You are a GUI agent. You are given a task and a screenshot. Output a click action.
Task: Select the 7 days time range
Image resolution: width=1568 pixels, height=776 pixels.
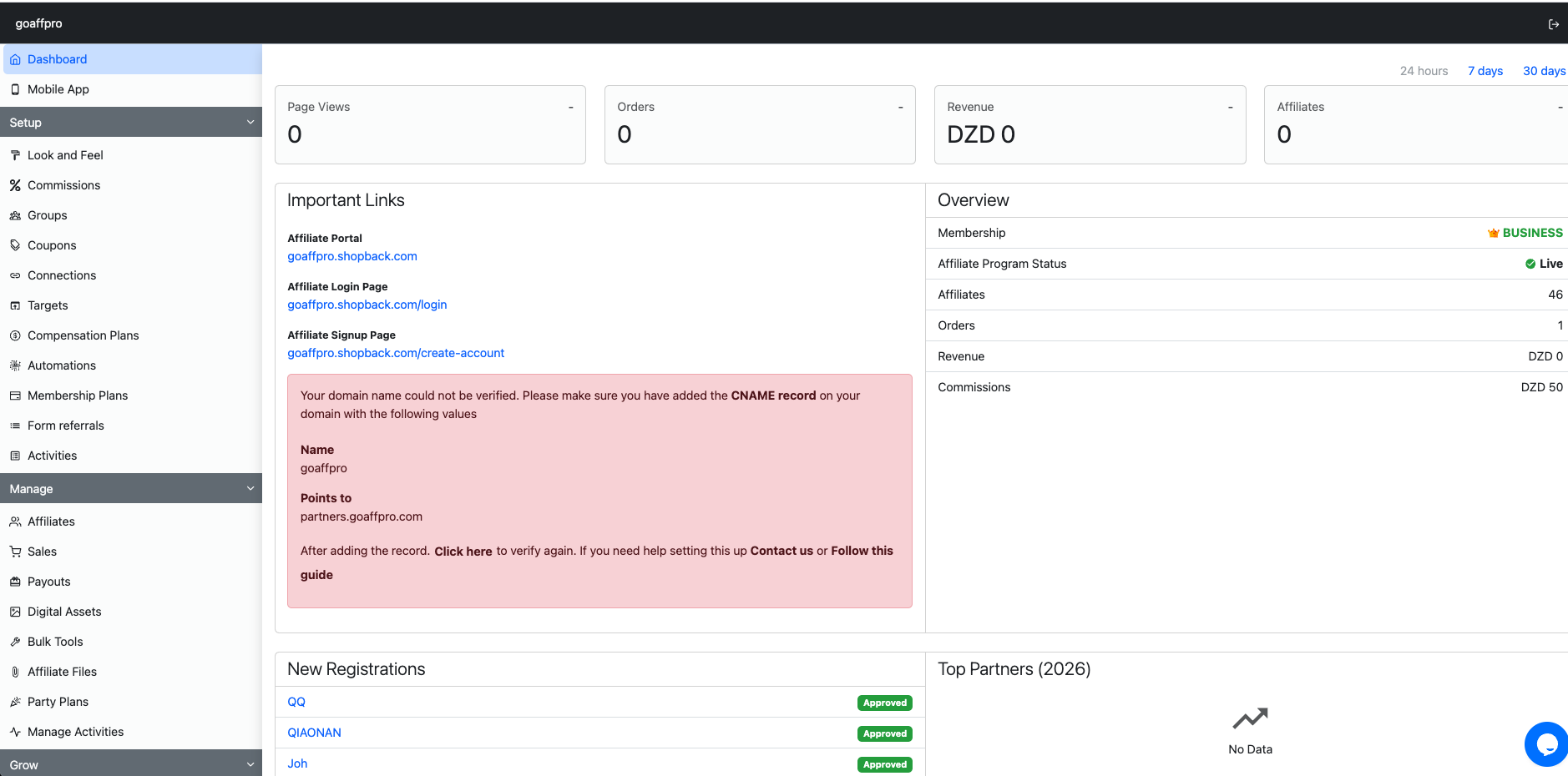click(x=1485, y=71)
